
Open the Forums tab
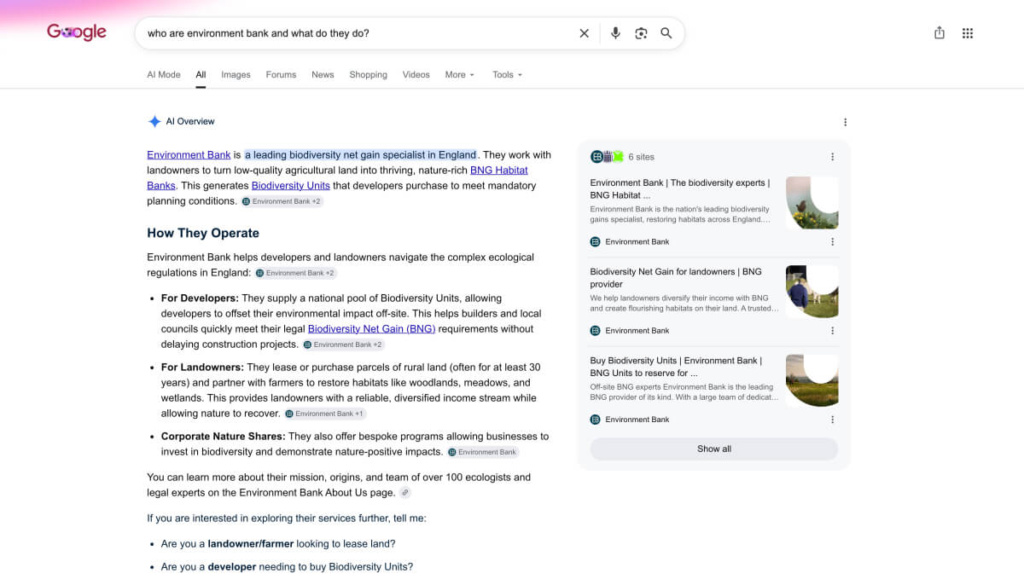coord(281,74)
